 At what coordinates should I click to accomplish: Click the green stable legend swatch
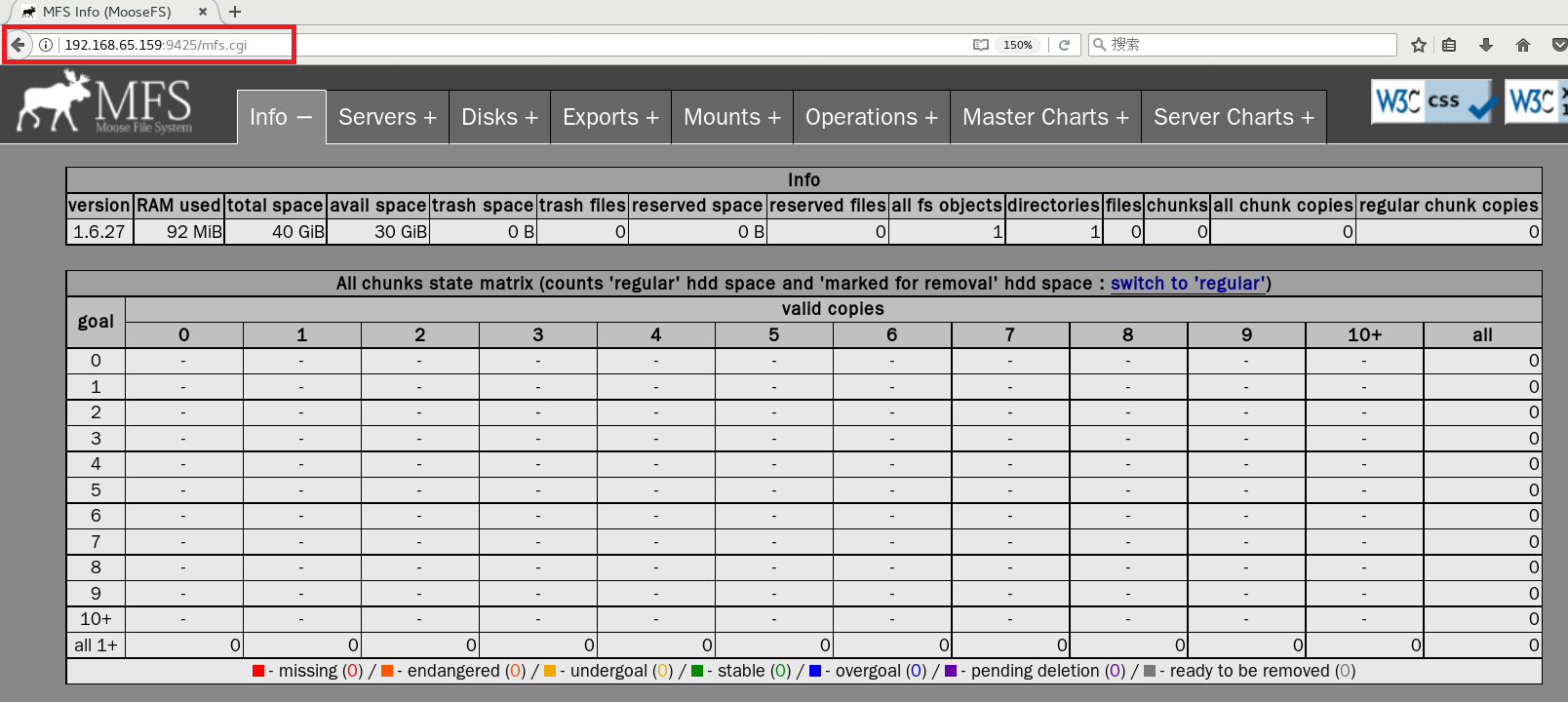pos(697,671)
